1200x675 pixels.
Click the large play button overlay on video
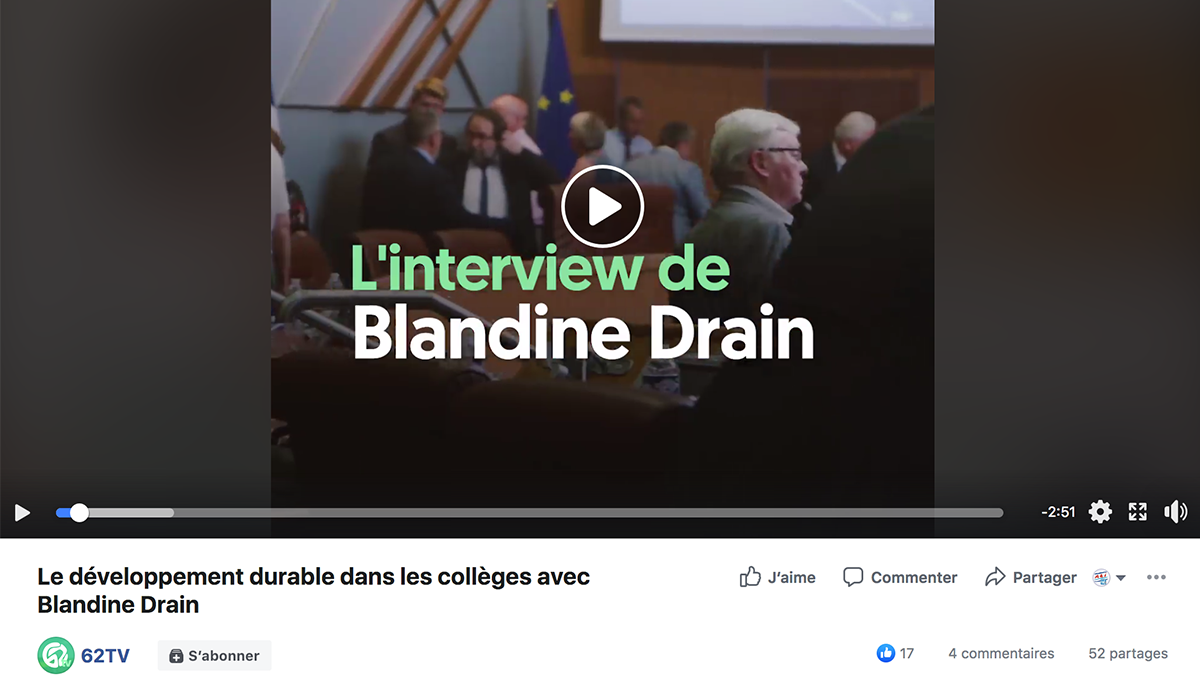pos(602,207)
